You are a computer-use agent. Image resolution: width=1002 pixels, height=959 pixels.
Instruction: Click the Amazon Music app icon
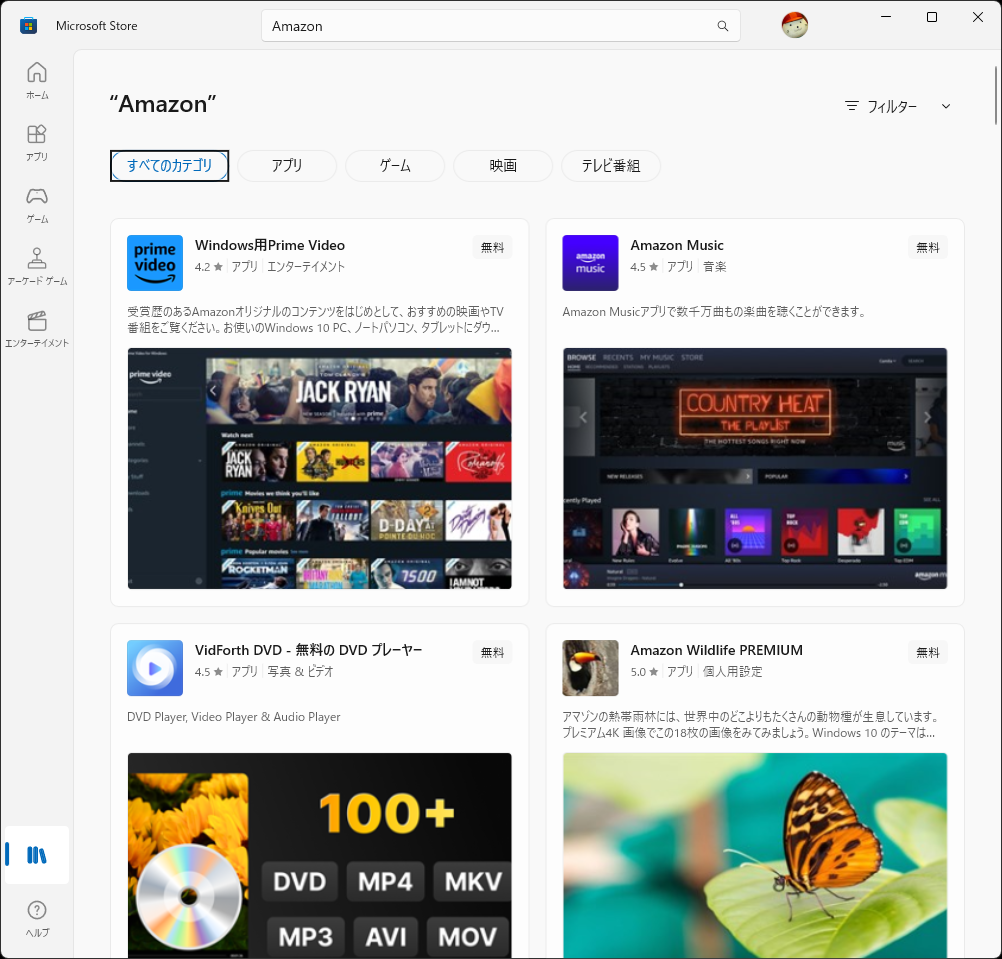(x=590, y=263)
